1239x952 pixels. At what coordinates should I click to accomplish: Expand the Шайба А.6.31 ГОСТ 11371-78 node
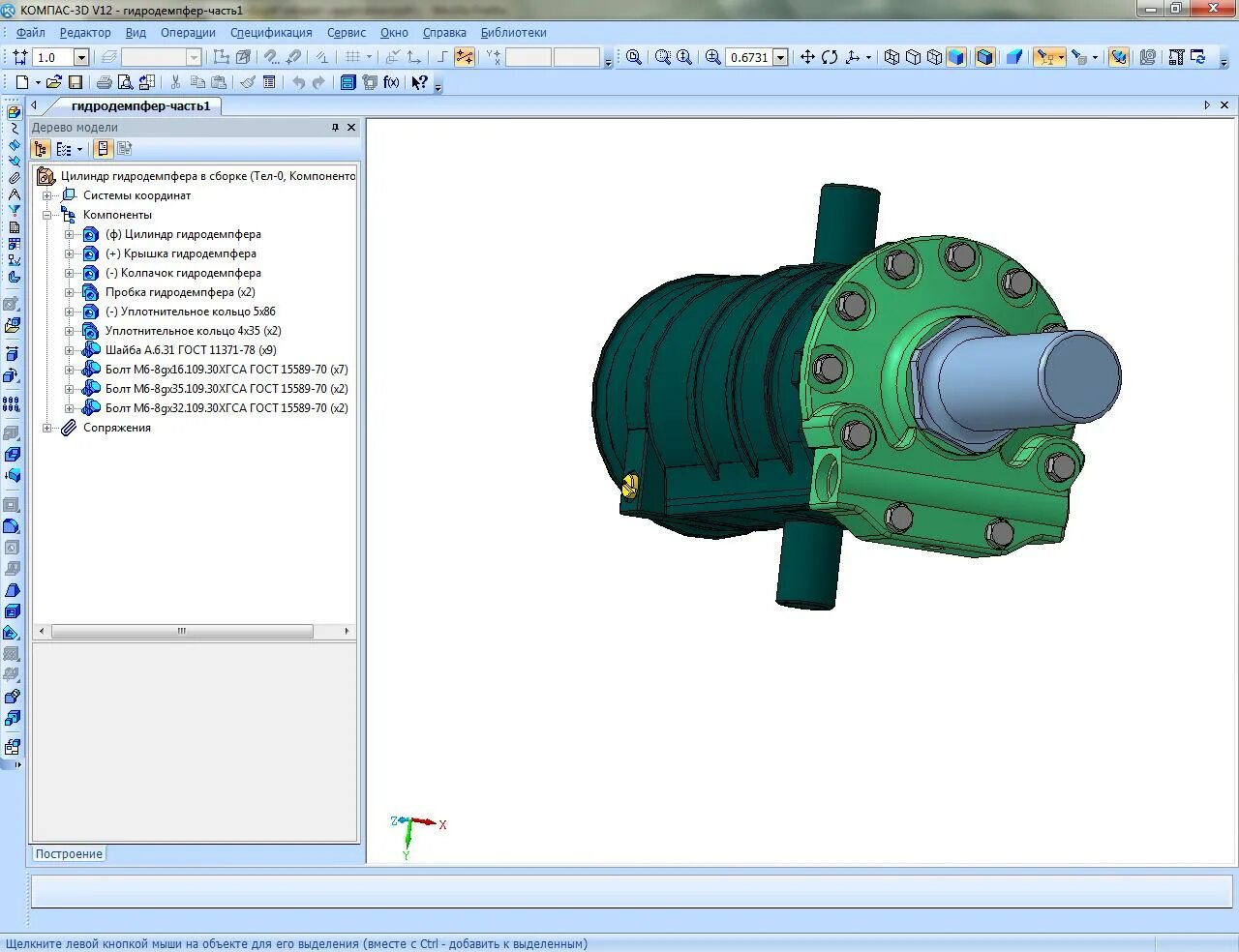pyautogui.click(x=69, y=350)
